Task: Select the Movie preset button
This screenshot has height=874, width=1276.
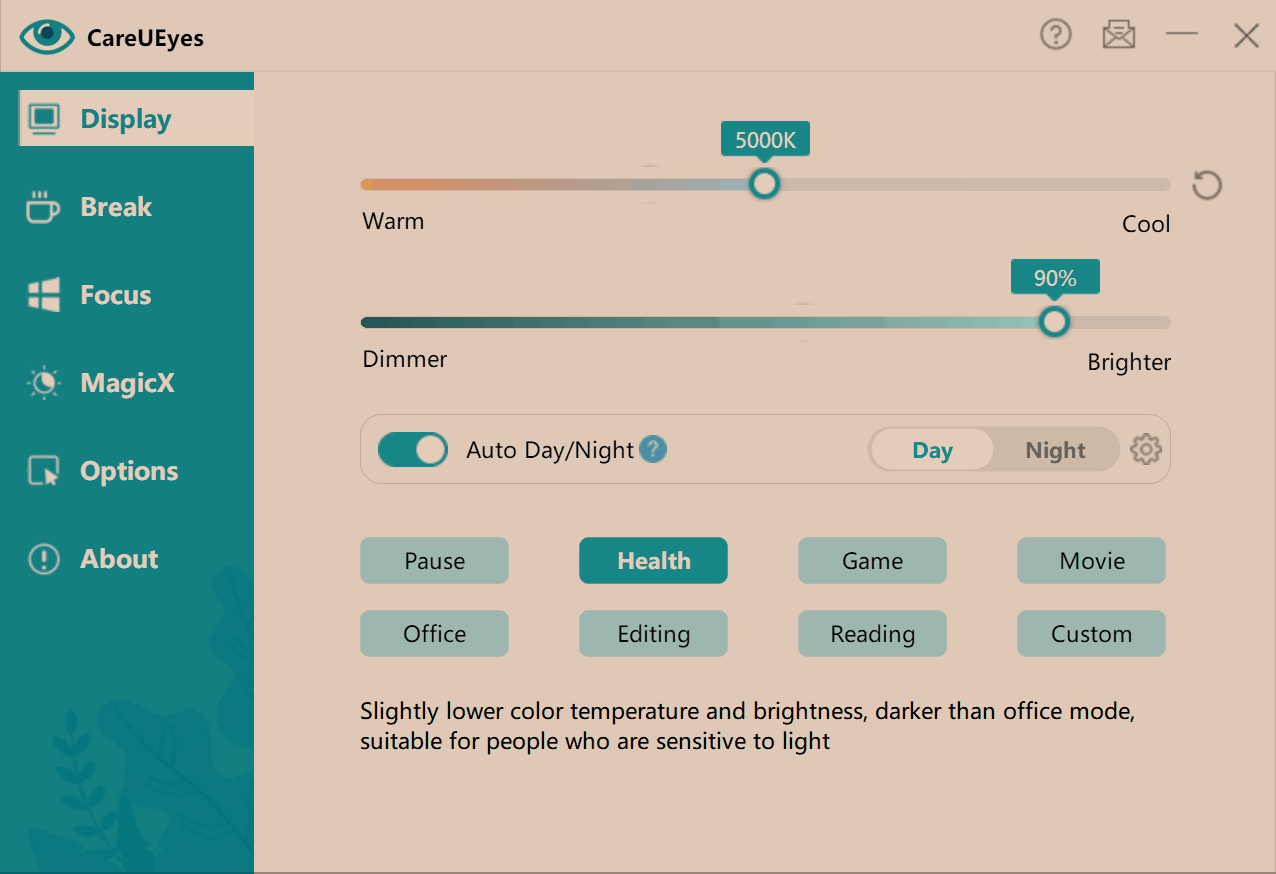Action: 1091,561
